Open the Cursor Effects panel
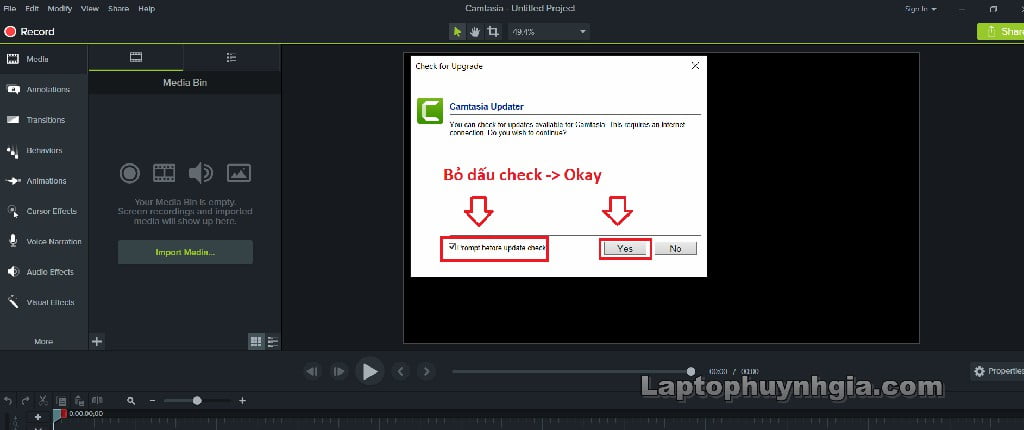1024x430 pixels. [x=44, y=211]
